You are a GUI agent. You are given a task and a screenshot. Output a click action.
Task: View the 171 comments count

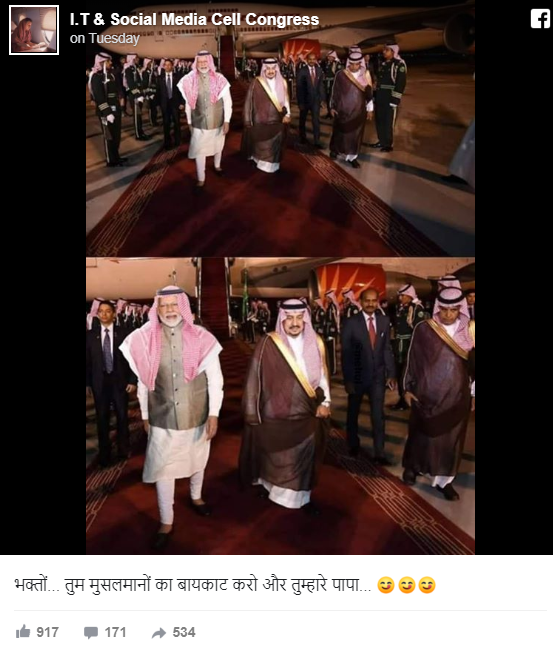pyautogui.click(x=115, y=632)
